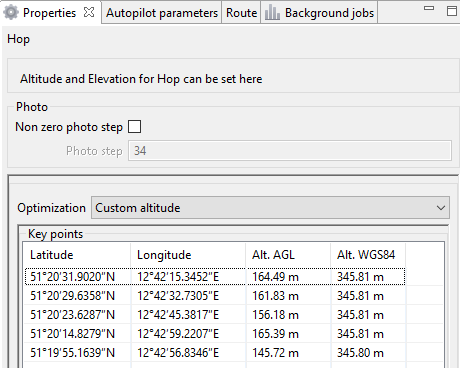Click the Background jobs bar chart icon
460x368 pixels.
(272, 13)
